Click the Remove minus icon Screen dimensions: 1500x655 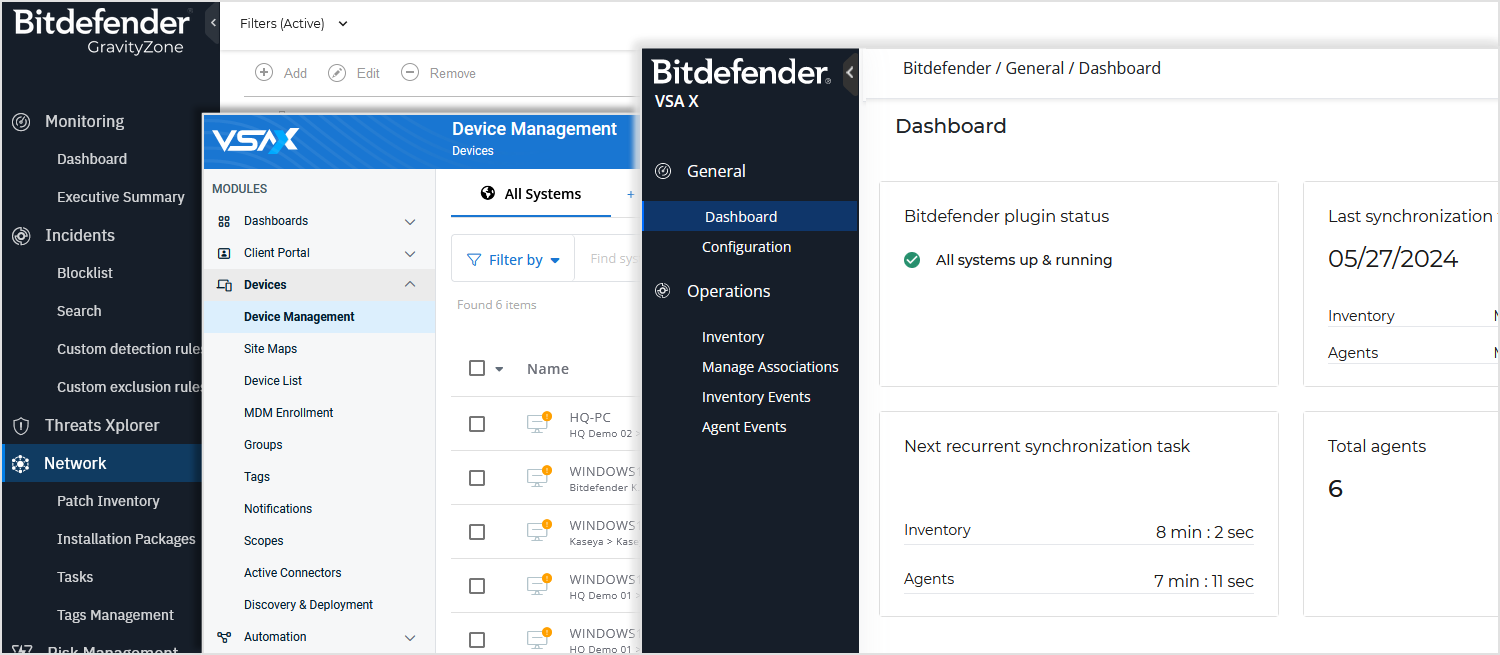(x=410, y=73)
